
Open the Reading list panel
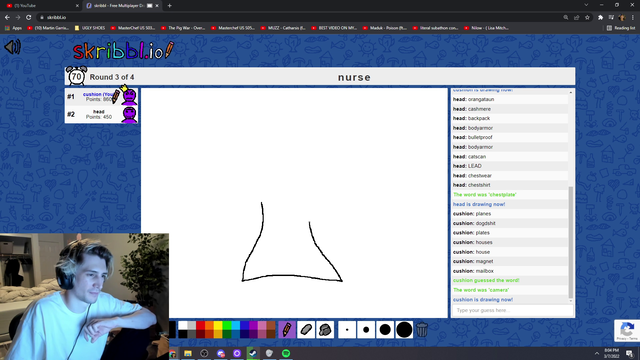[x=621, y=28]
